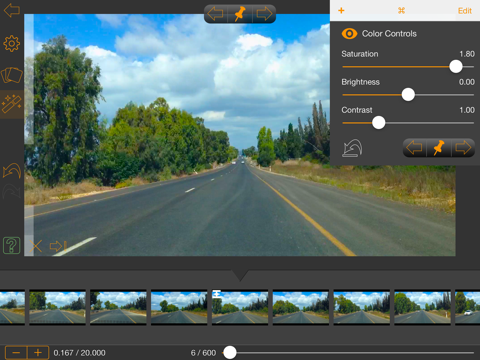Click the white marker on current thumbnail

tap(217, 294)
